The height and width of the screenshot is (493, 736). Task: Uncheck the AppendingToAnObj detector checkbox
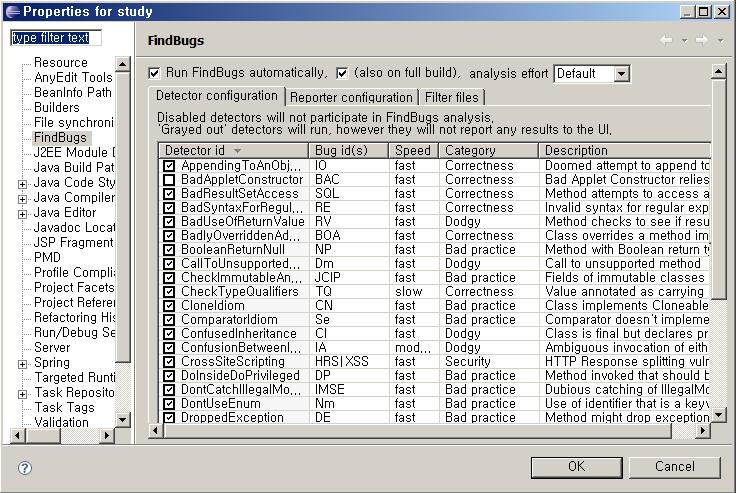point(169,166)
